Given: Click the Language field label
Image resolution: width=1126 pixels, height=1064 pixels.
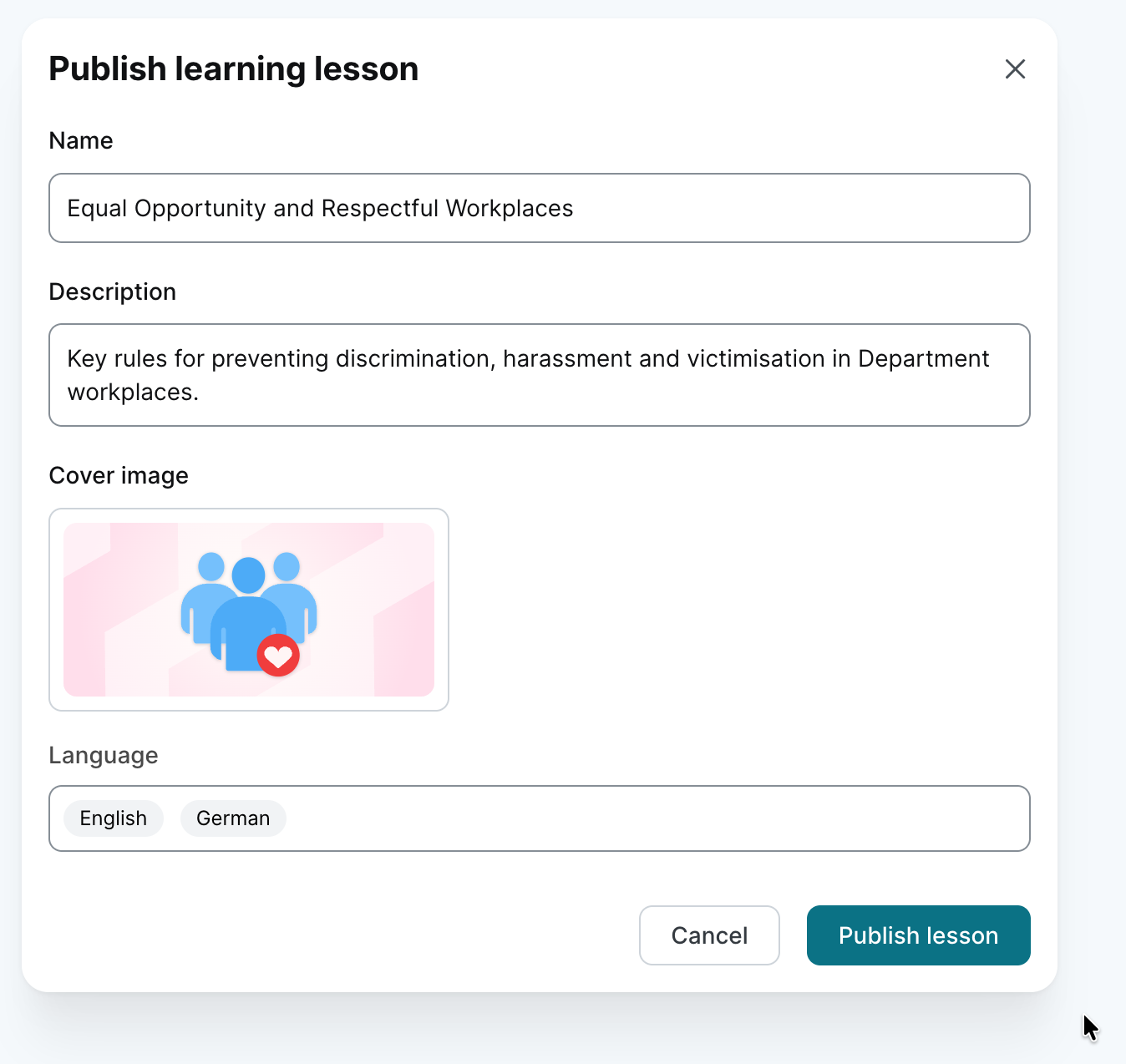Looking at the screenshot, I should coord(104,755).
